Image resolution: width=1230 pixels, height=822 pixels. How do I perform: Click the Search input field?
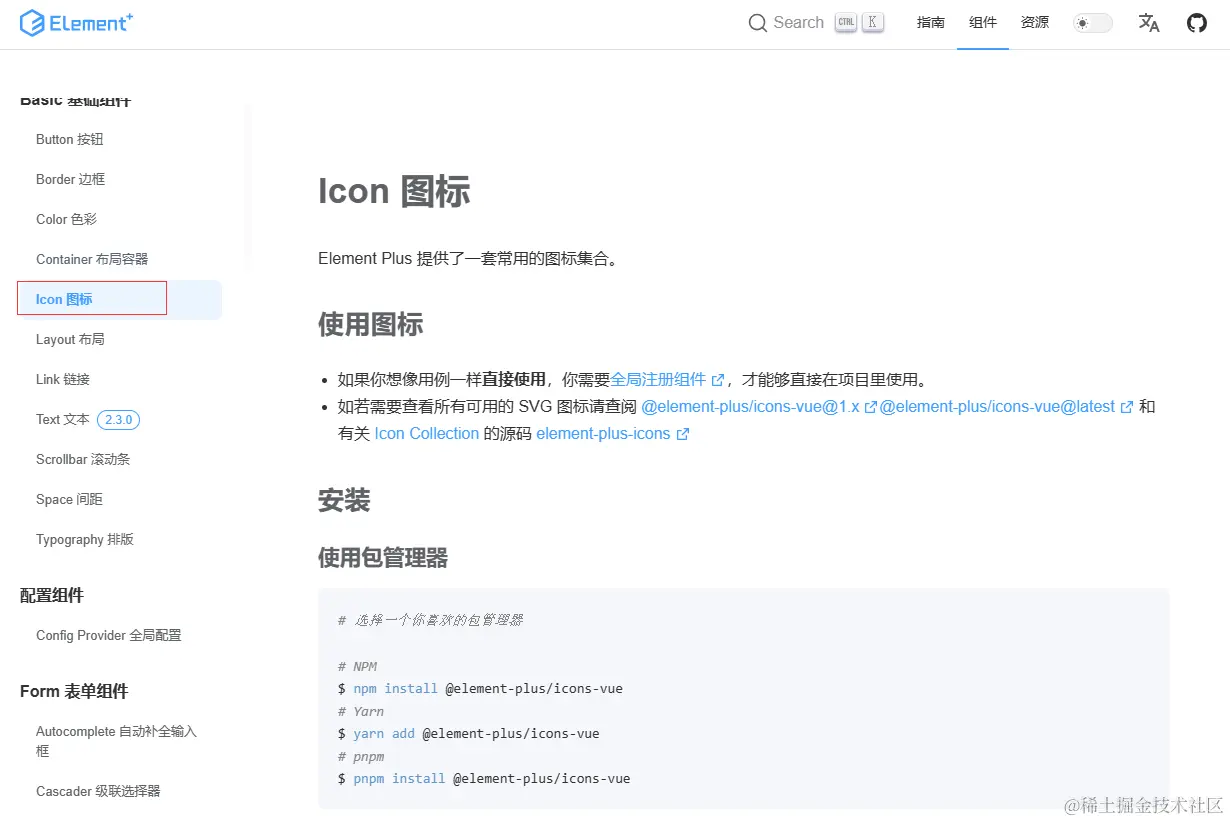(817, 23)
